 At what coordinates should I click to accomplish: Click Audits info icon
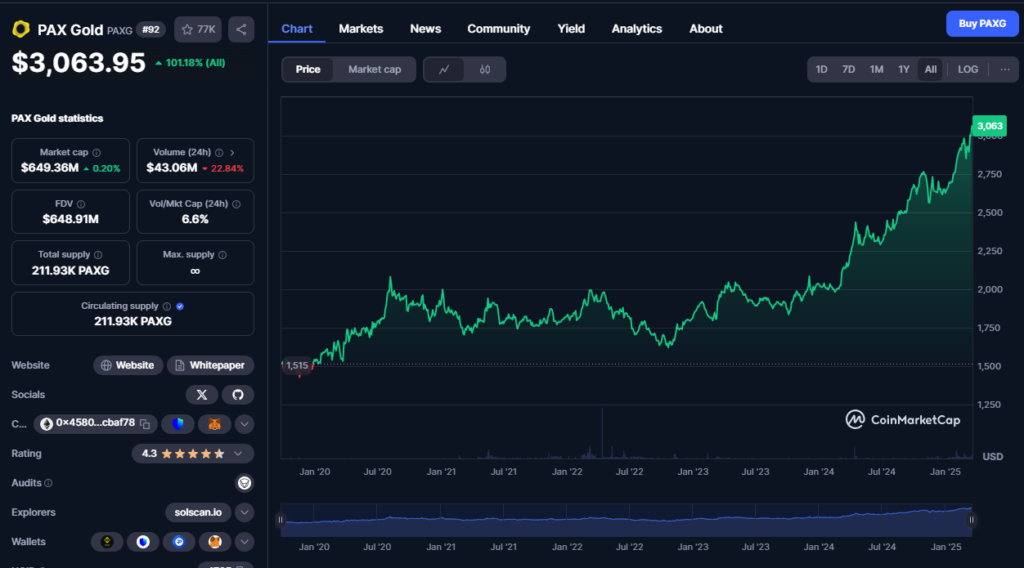(48, 483)
